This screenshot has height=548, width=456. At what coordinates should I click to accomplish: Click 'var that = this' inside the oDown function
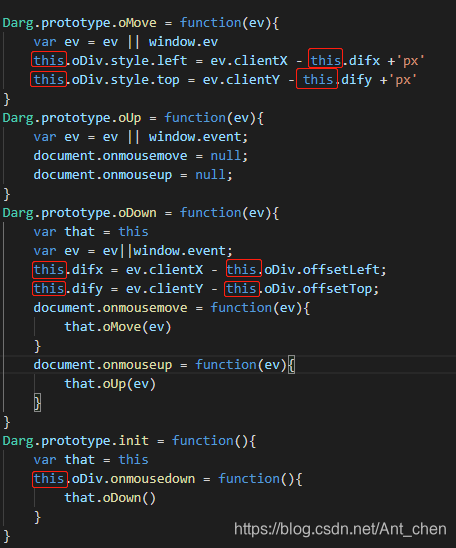[91, 232]
